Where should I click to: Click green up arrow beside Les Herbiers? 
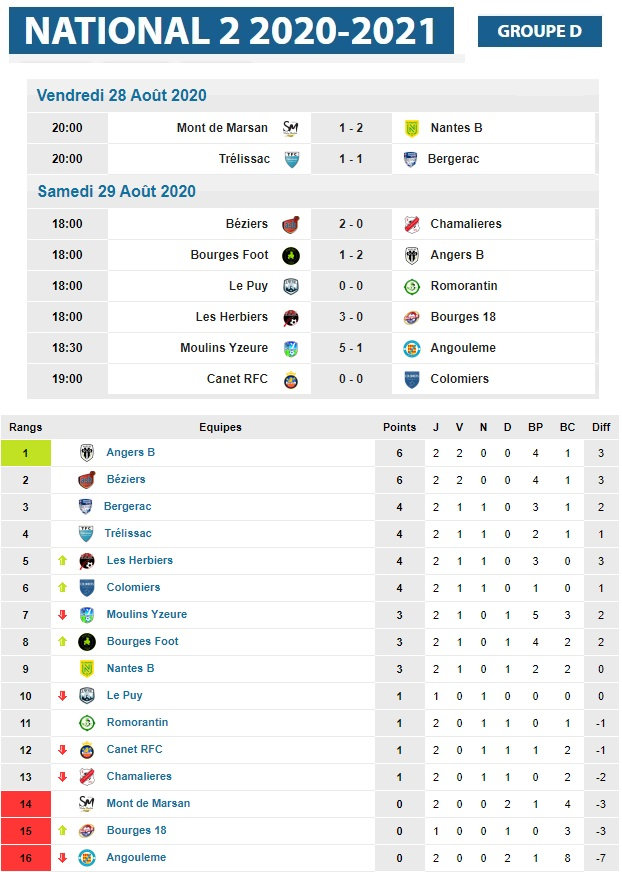tap(62, 561)
